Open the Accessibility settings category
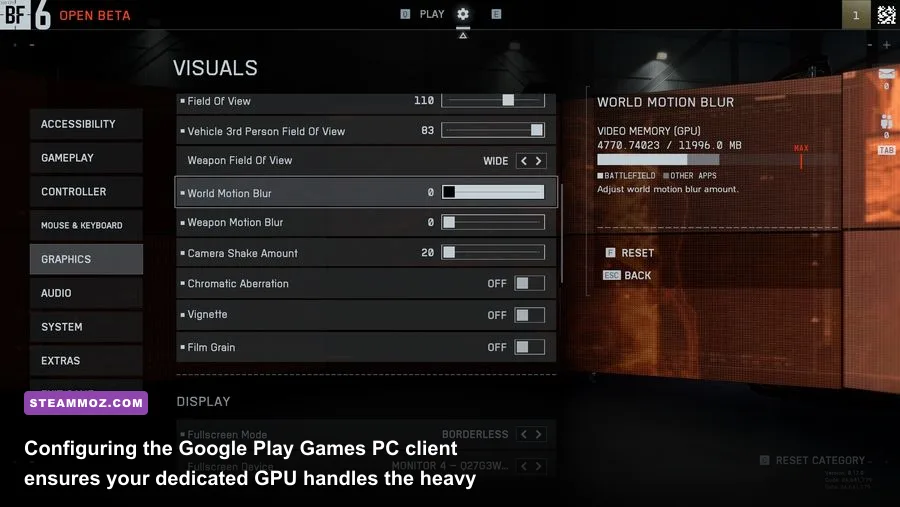Screen dimensions: 900x507 [86, 124]
